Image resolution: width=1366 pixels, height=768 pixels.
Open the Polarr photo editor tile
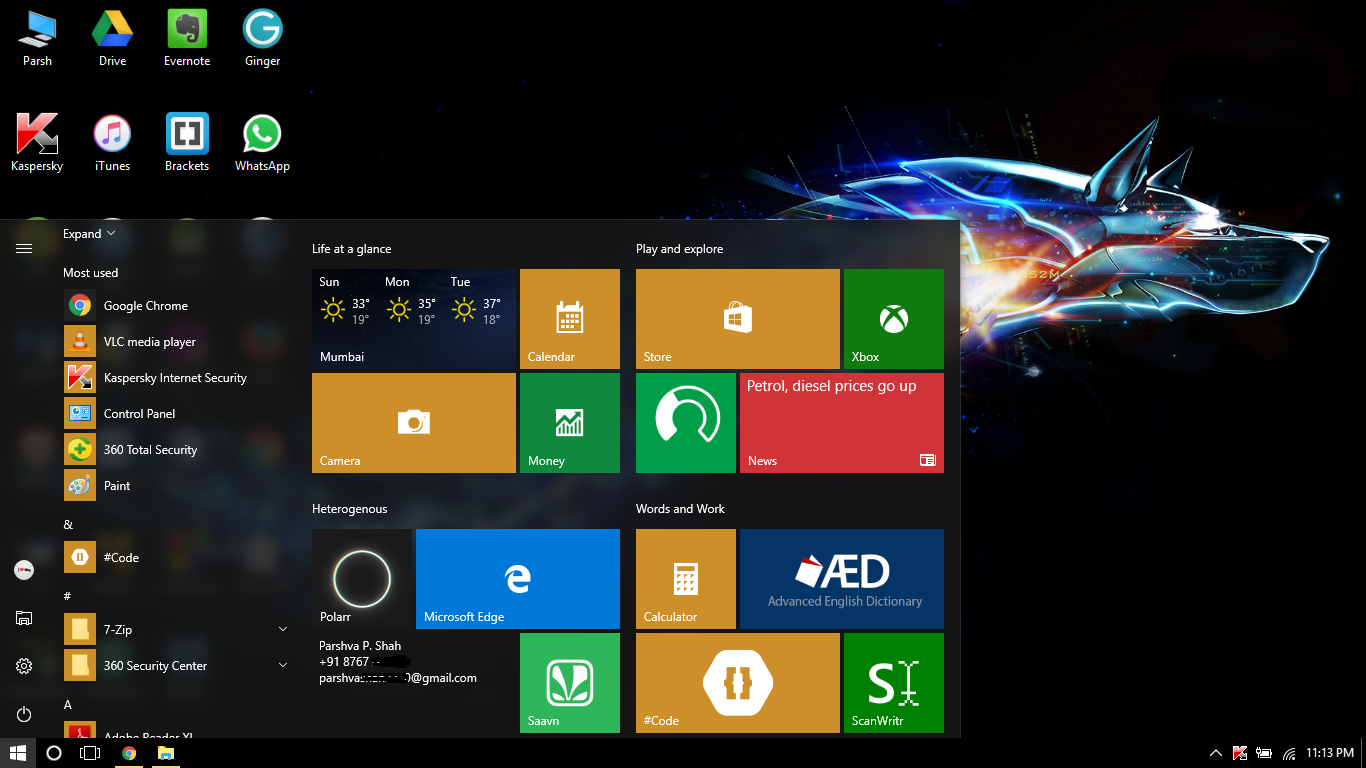click(361, 578)
